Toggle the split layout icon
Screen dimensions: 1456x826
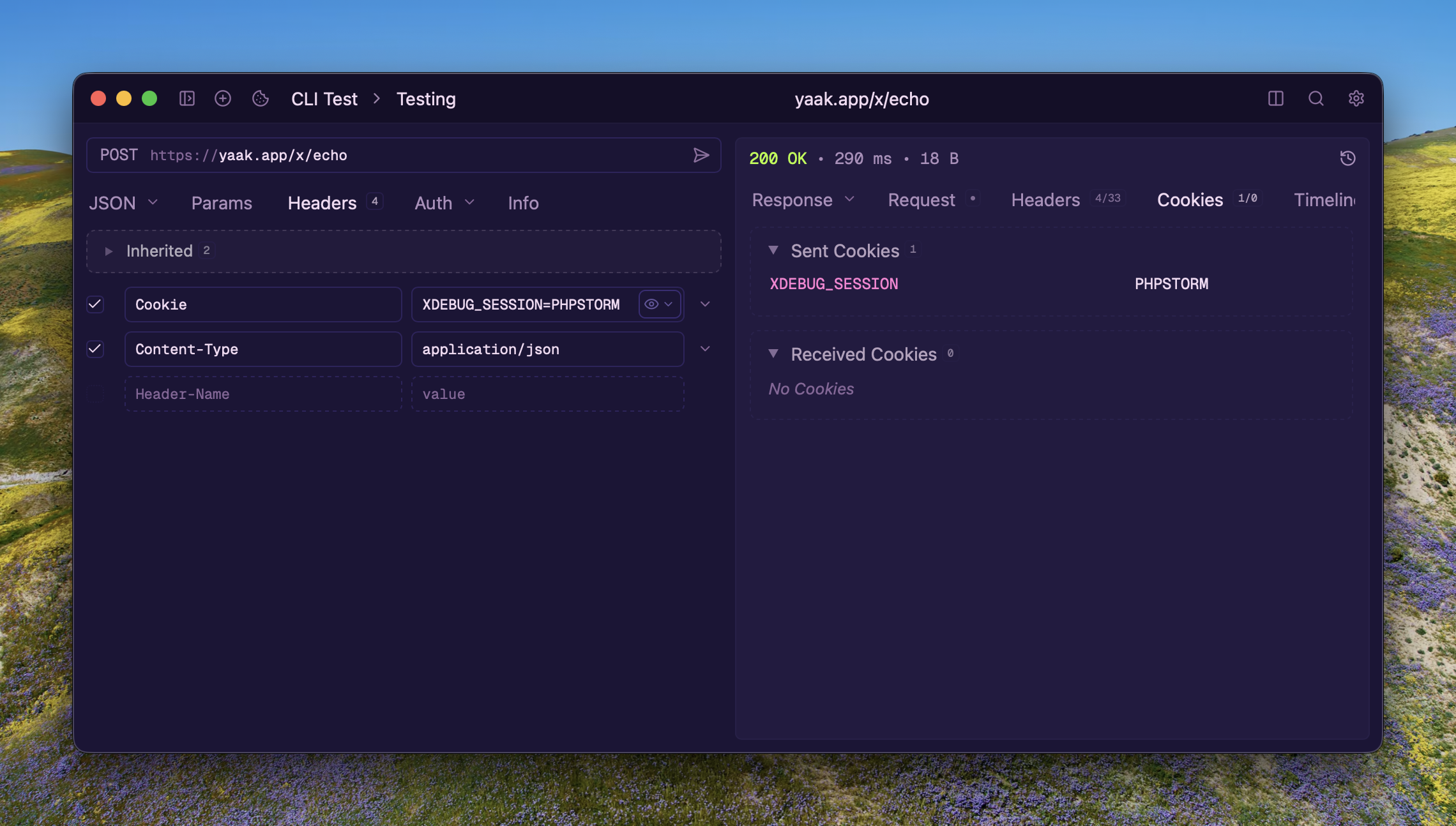[1276, 98]
